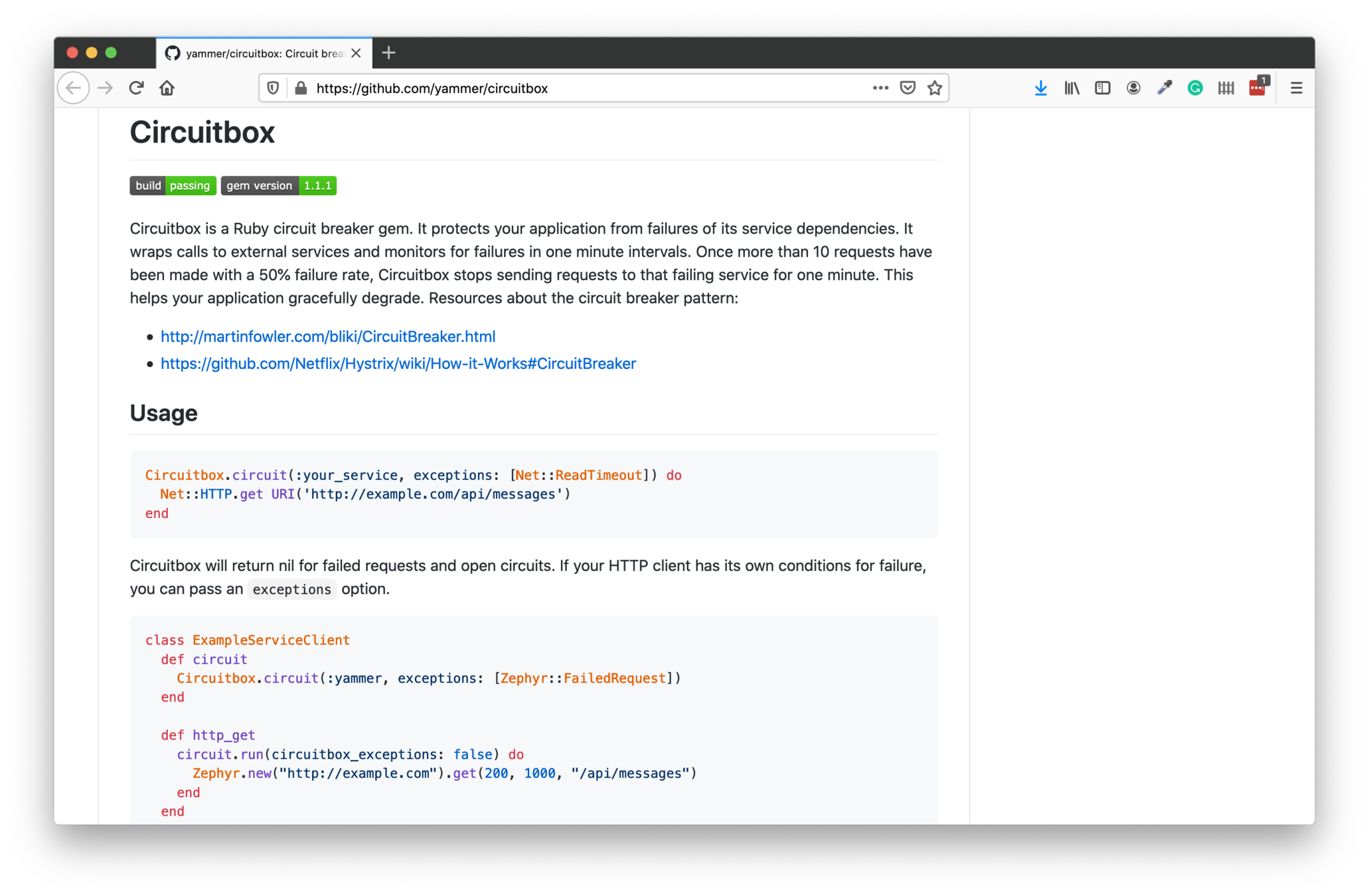Open a new tab with plus button

(389, 53)
